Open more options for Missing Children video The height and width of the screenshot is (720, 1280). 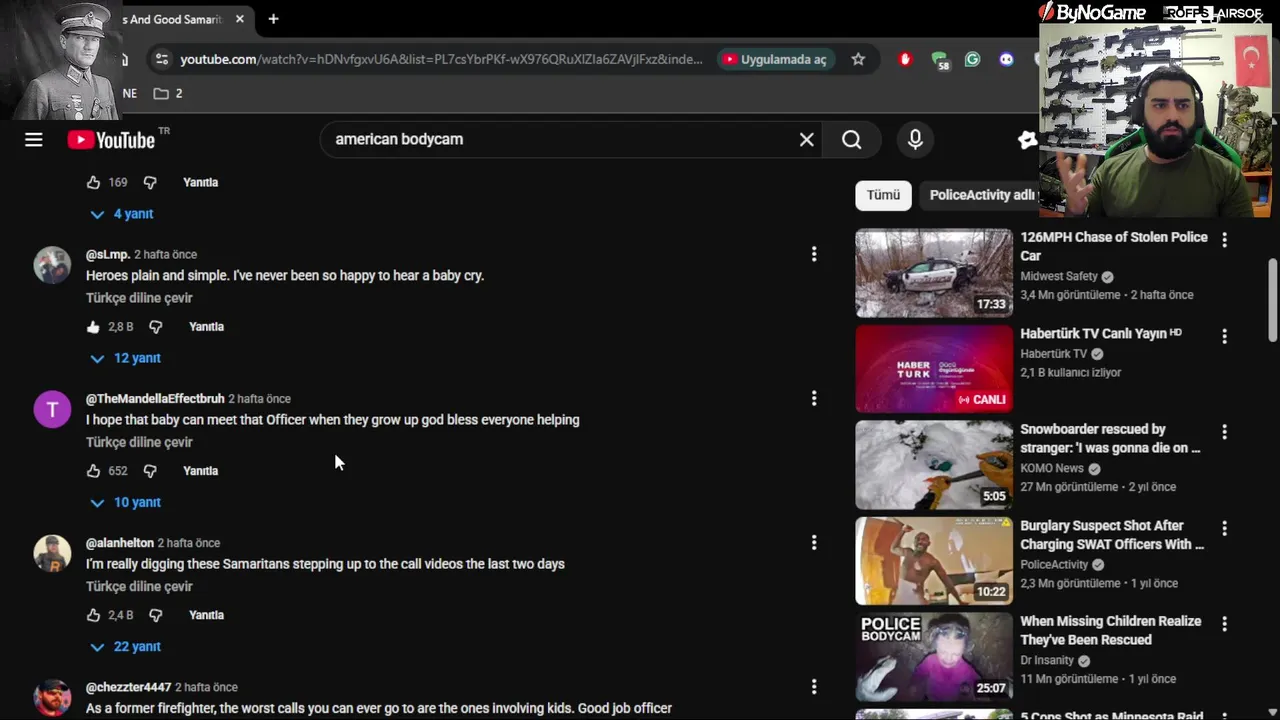[x=1224, y=624]
